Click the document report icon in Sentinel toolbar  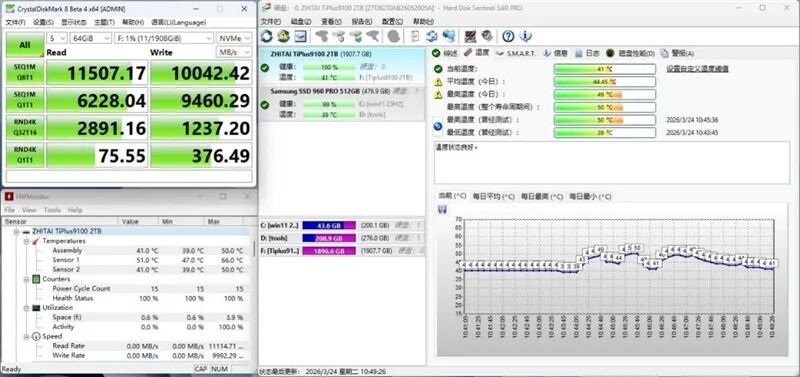click(x=415, y=36)
